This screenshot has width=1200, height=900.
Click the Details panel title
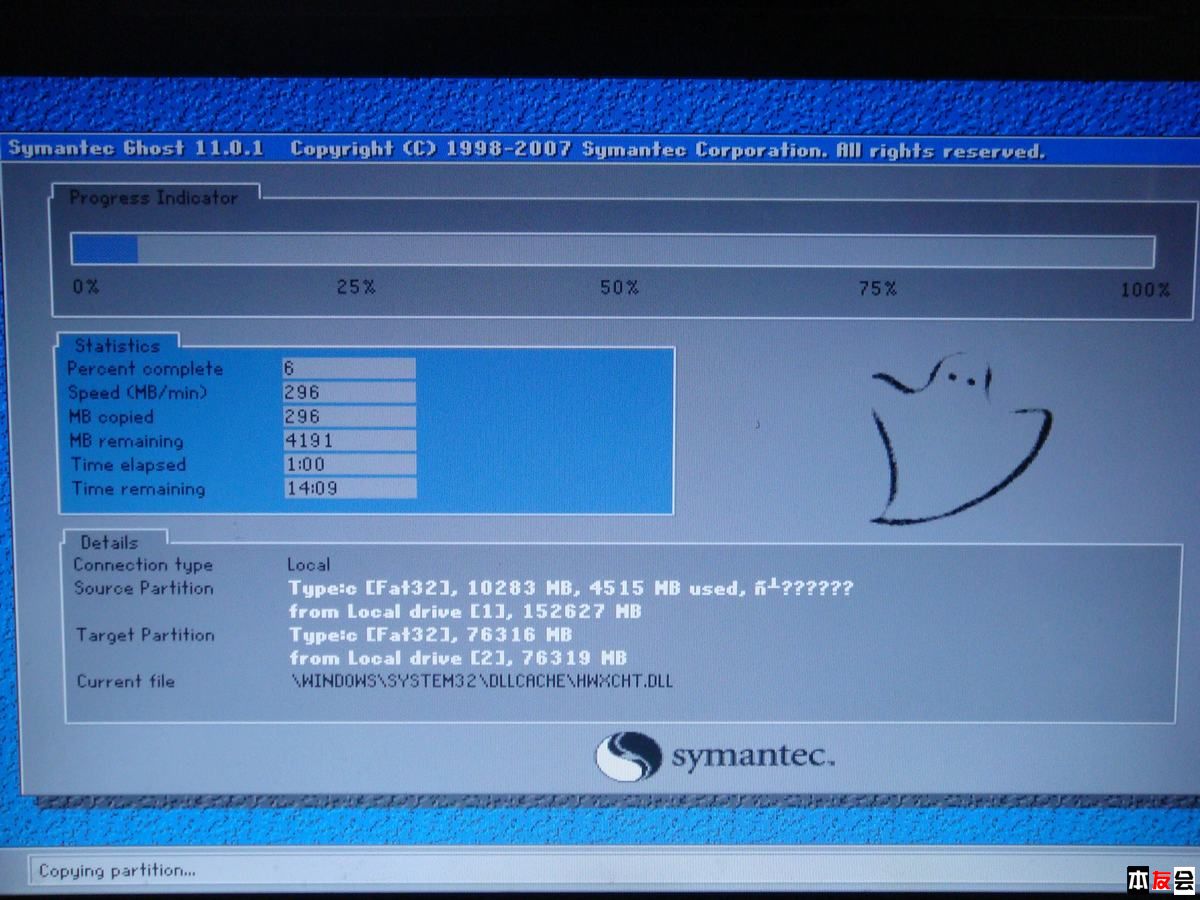tap(109, 543)
